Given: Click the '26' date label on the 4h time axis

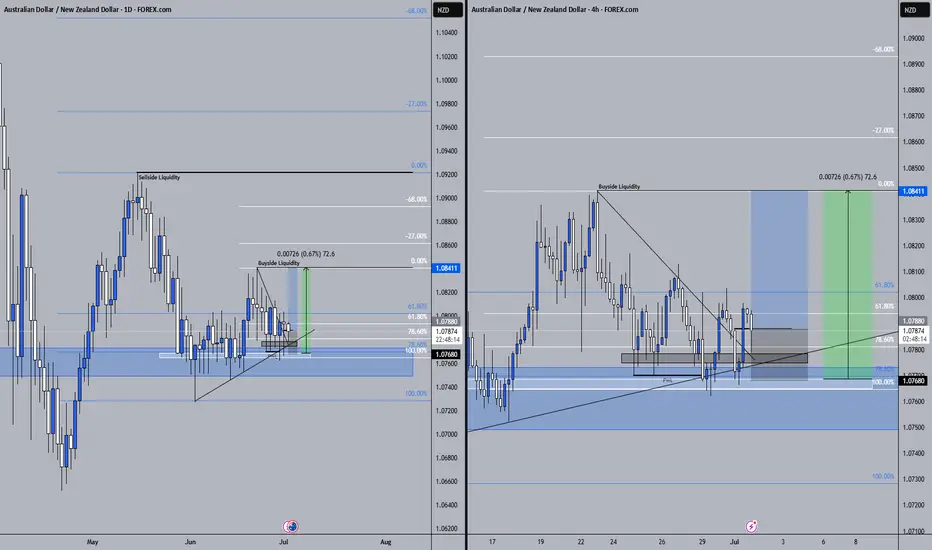Looking at the screenshot, I should pos(662,542).
